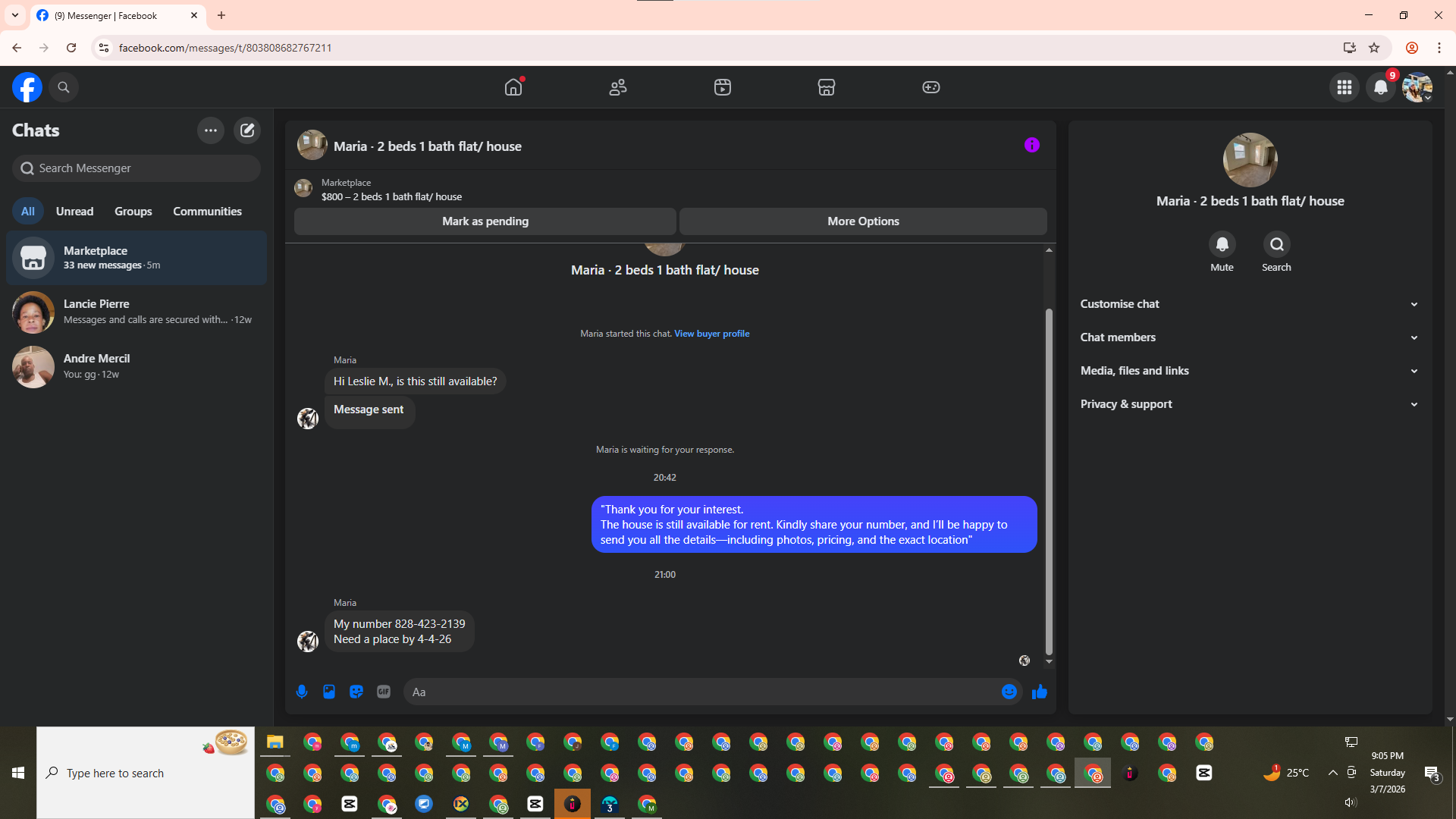Reload the page with refresh icon

[x=71, y=48]
